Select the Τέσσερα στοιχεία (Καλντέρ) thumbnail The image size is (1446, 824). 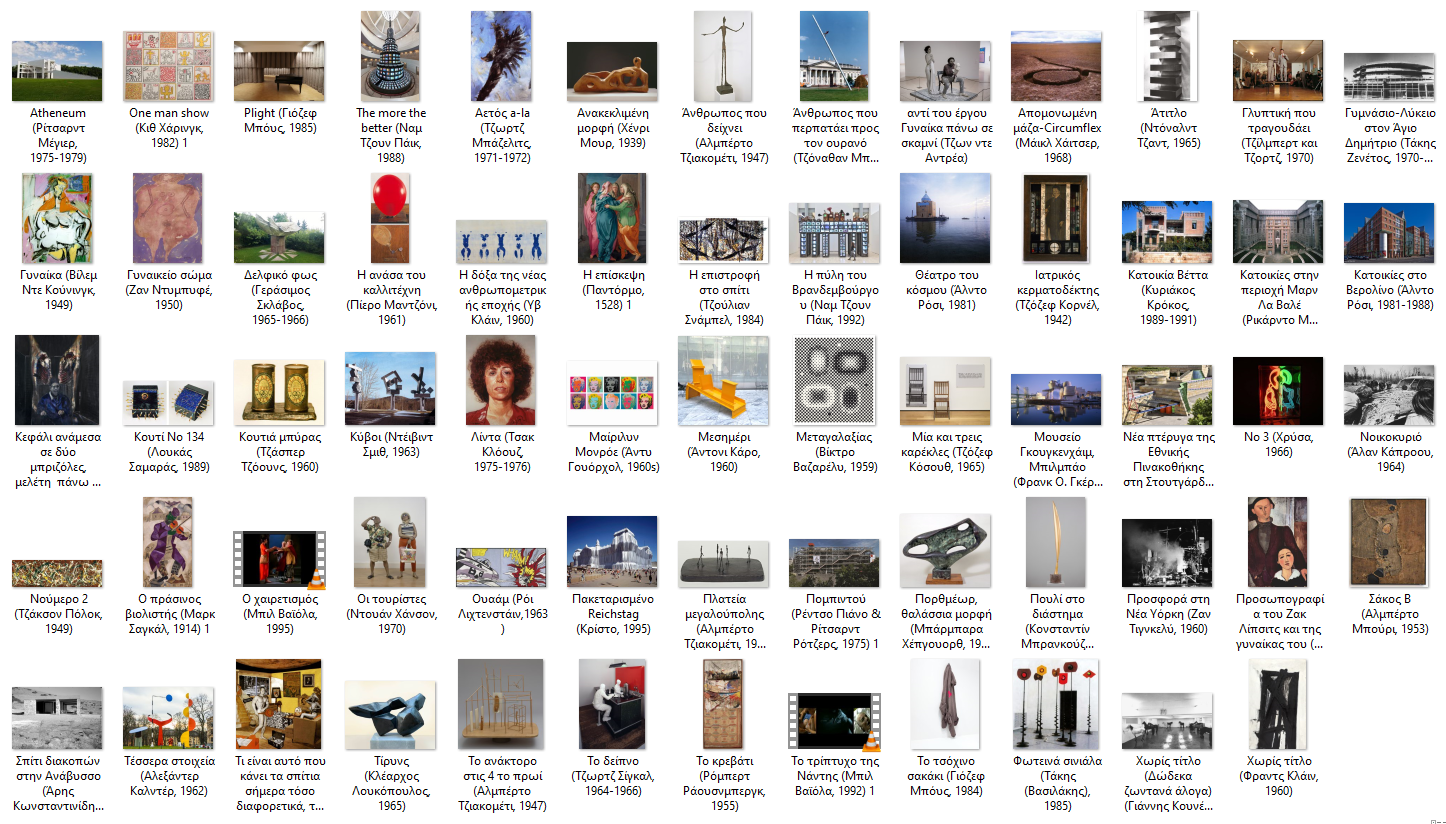pos(168,718)
